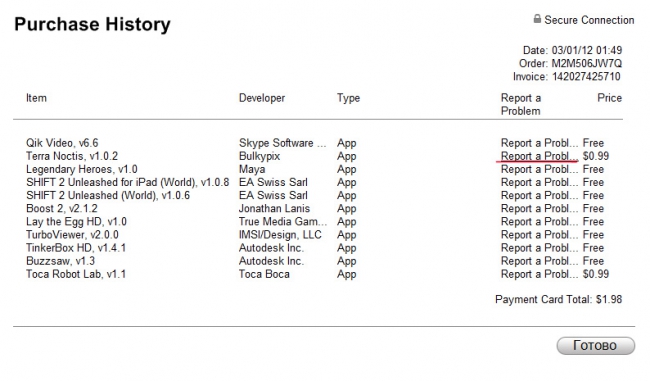Report a problem for Toca Robot Lab

click(x=539, y=274)
